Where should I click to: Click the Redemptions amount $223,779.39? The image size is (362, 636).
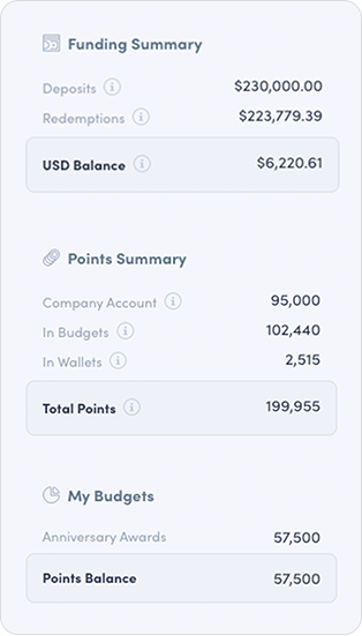[x=280, y=116]
